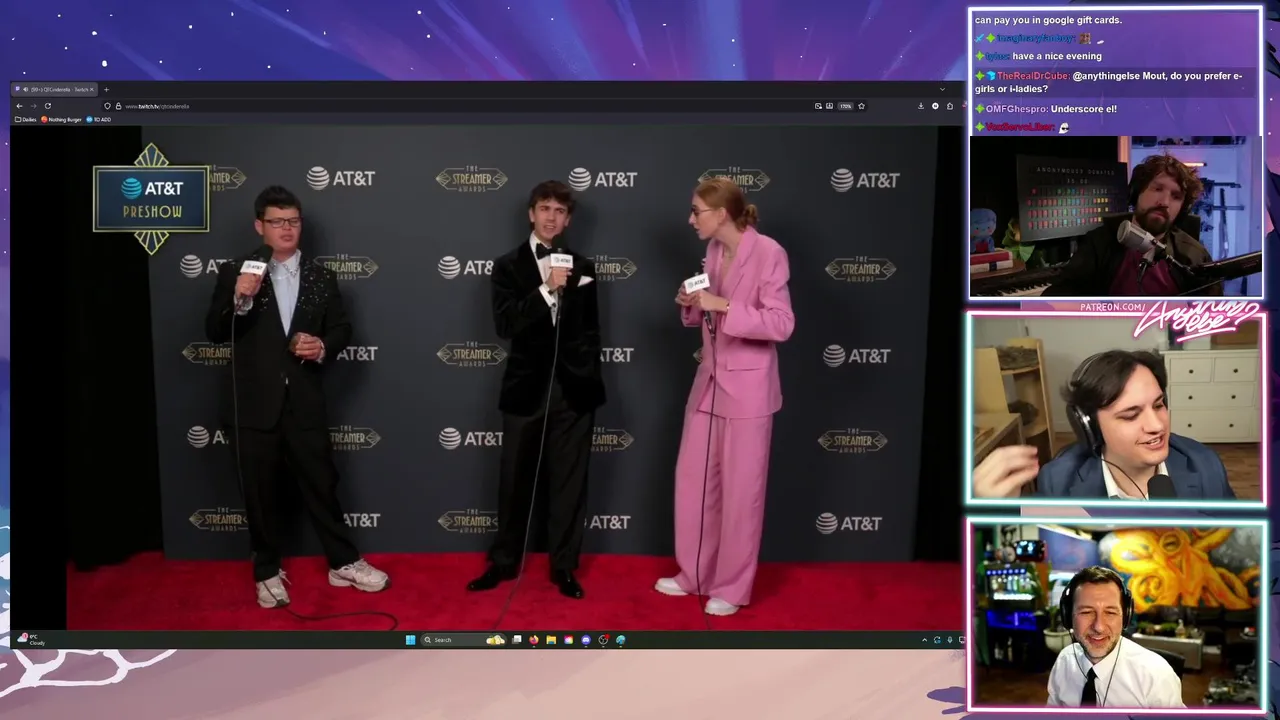This screenshot has height=720, width=1280.
Task: Open the tracking protection shield
Action: pyautogui.click(x=107, y=106)
